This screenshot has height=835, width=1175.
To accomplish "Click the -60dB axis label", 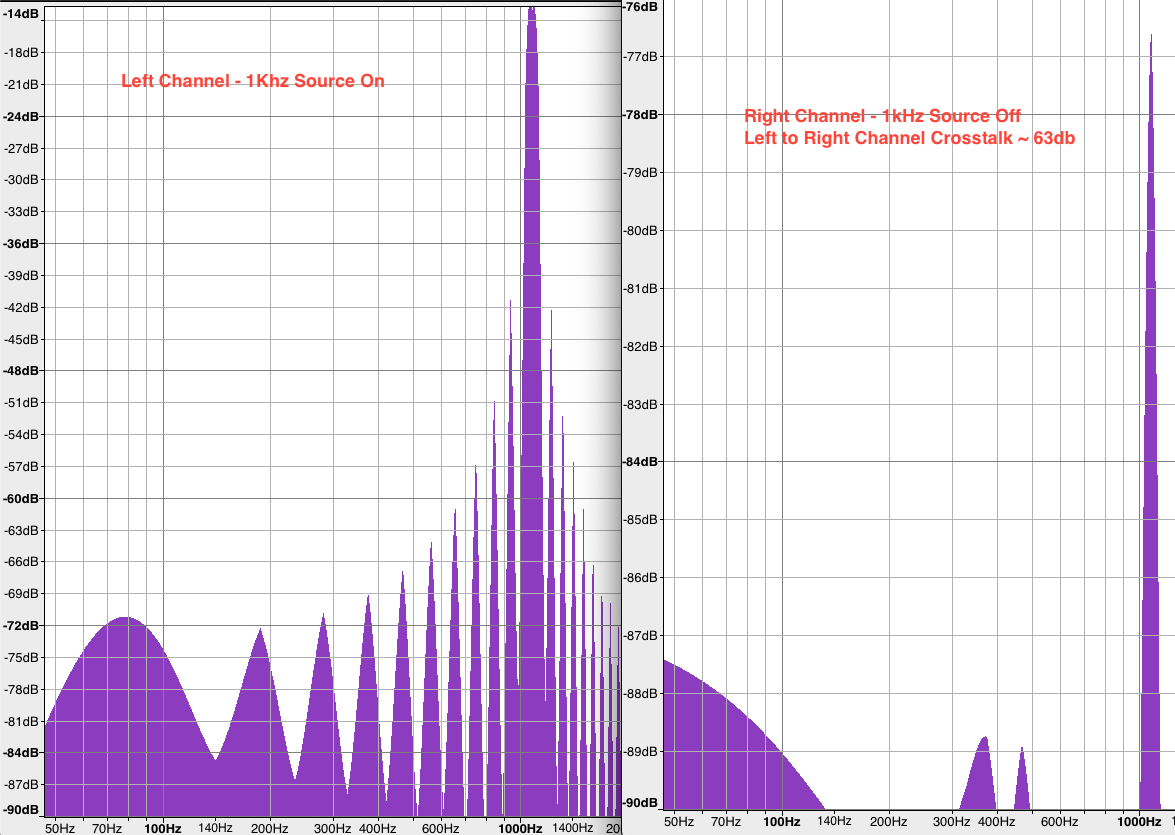I will pyautogui.click(x=22, y=498).
